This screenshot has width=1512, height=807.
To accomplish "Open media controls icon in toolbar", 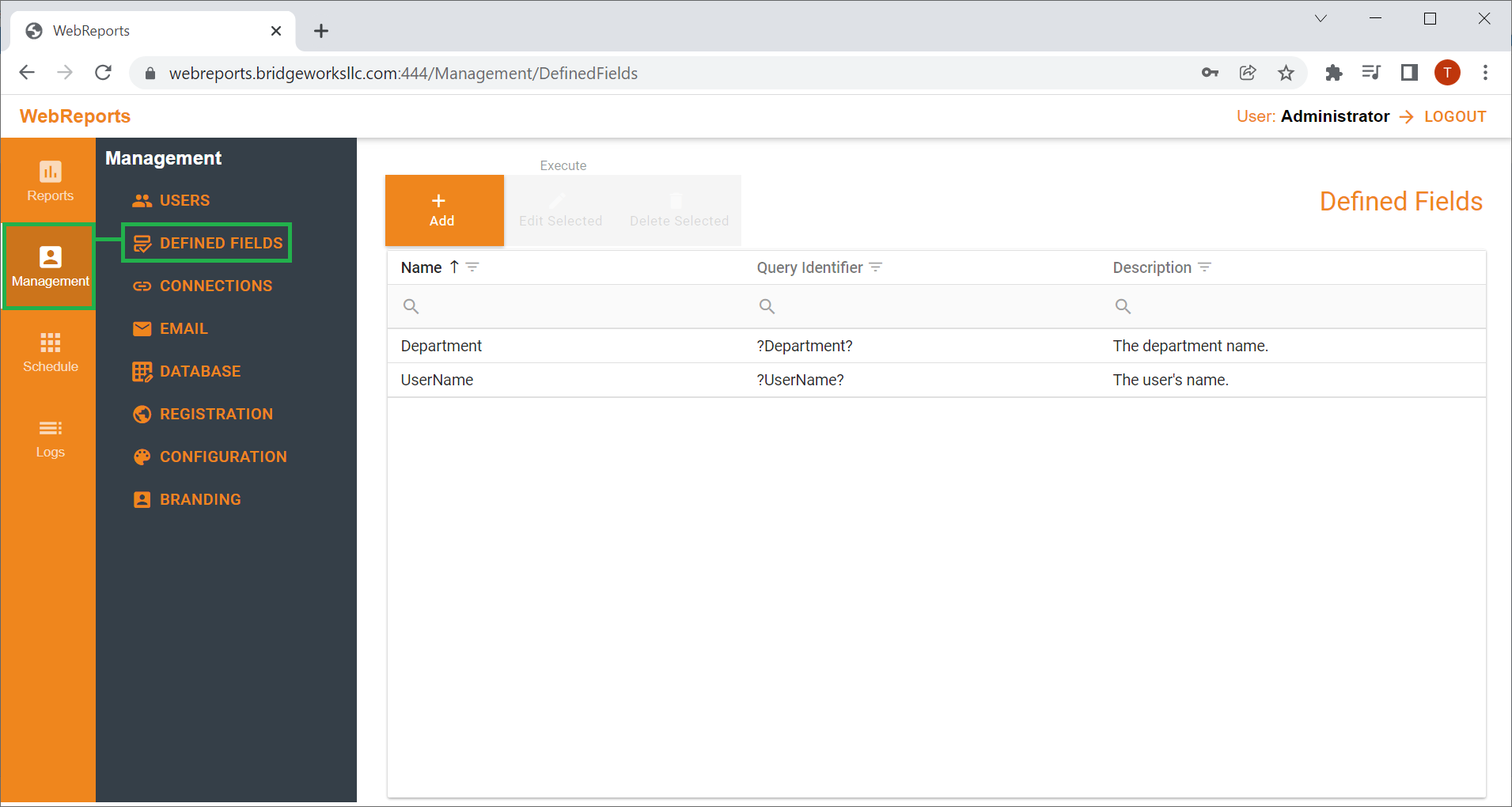I will tap(1371, 73).
